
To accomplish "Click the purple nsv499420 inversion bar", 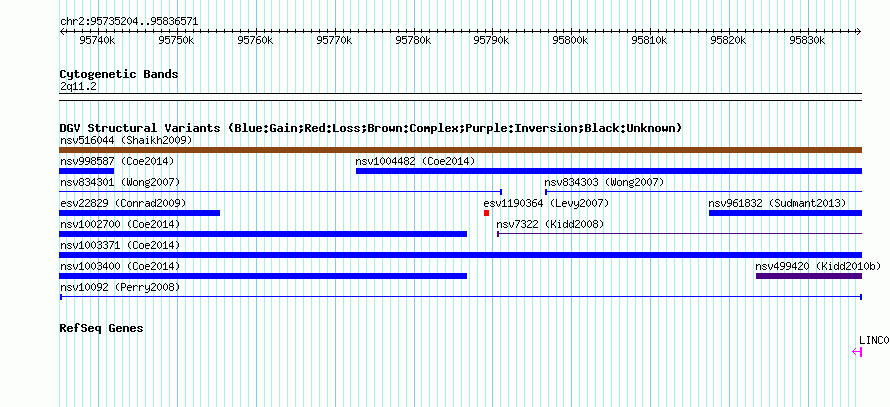I will (x=809, y=276).
